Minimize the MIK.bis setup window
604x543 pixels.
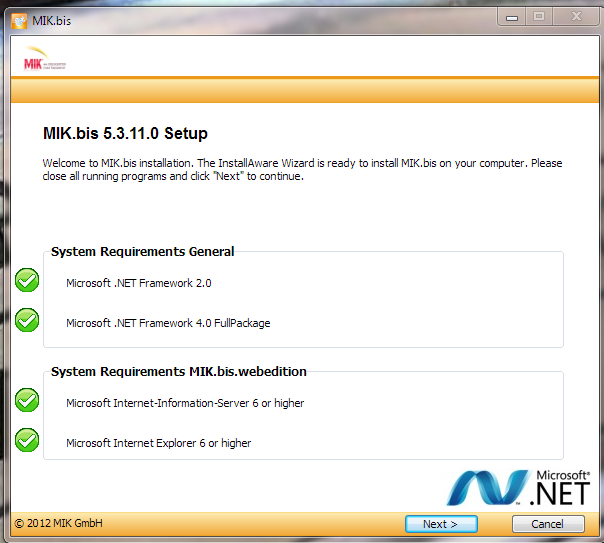512,17
